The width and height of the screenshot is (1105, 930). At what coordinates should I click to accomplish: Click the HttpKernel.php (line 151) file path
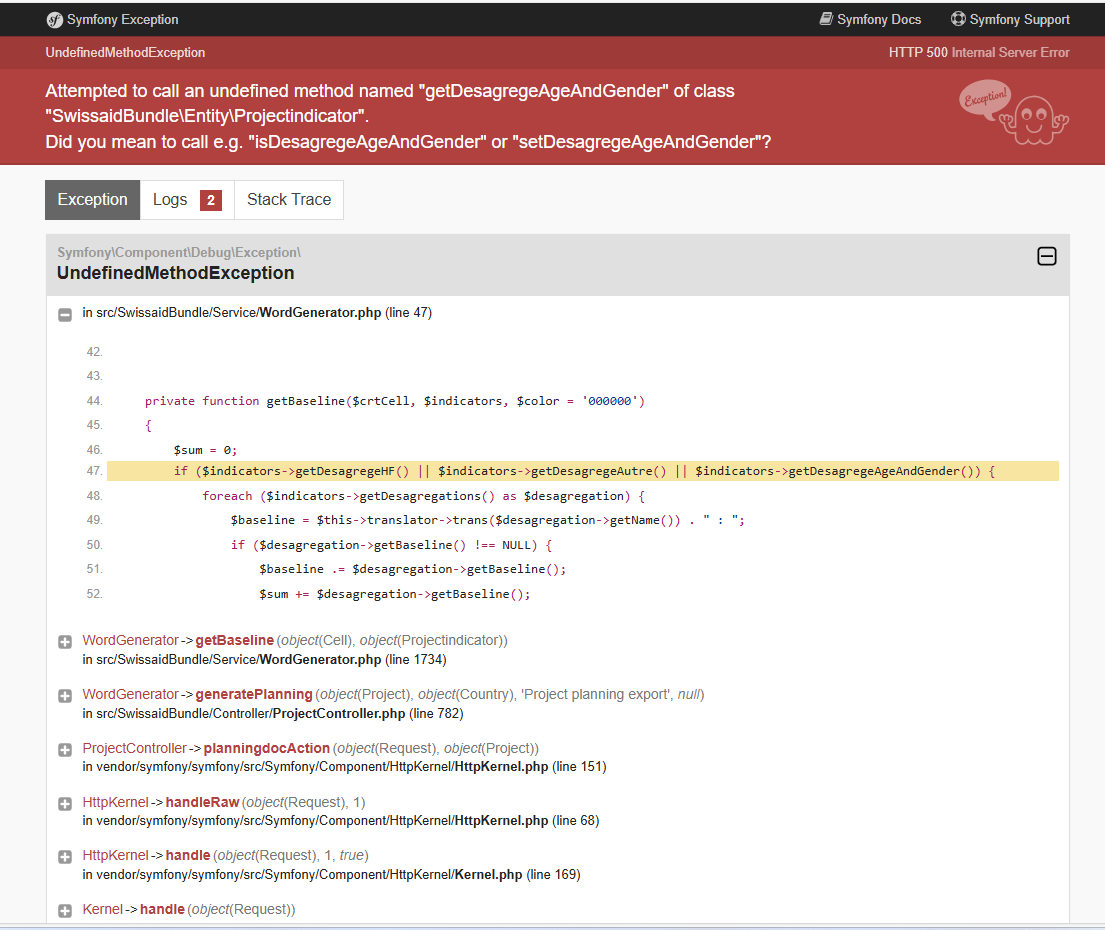(x=345, y=767)
